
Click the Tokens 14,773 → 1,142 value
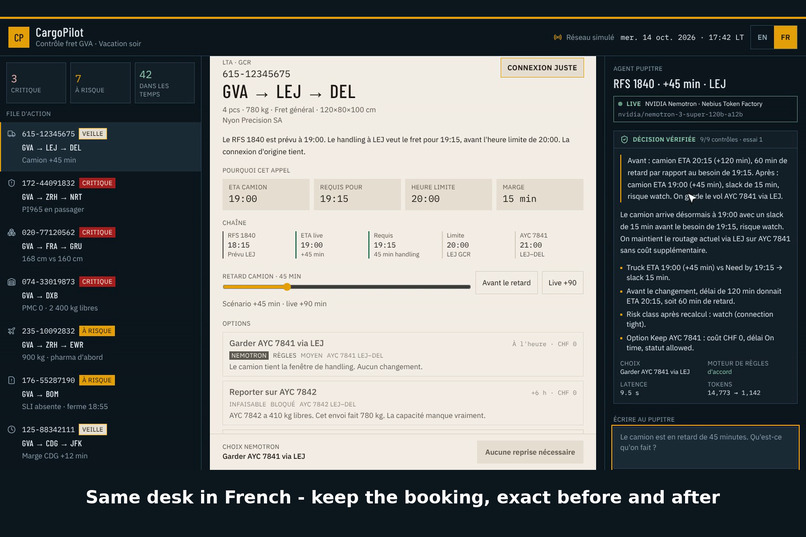(734, 393)
